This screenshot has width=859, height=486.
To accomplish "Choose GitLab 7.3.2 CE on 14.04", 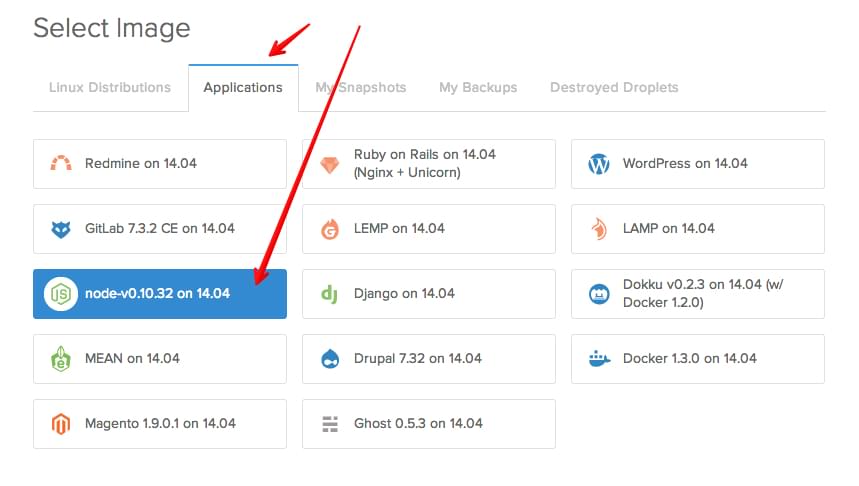I will (160, 229).
